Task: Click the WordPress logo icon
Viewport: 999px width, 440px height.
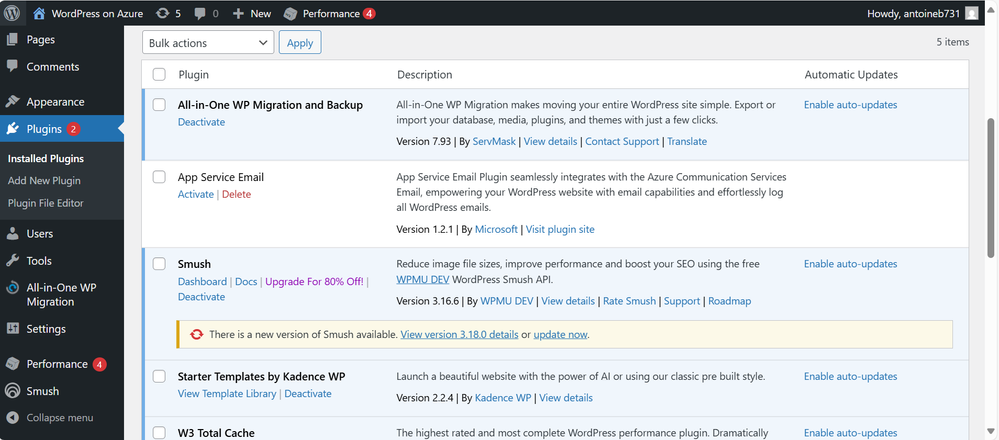Action: [x=12, y=13]
